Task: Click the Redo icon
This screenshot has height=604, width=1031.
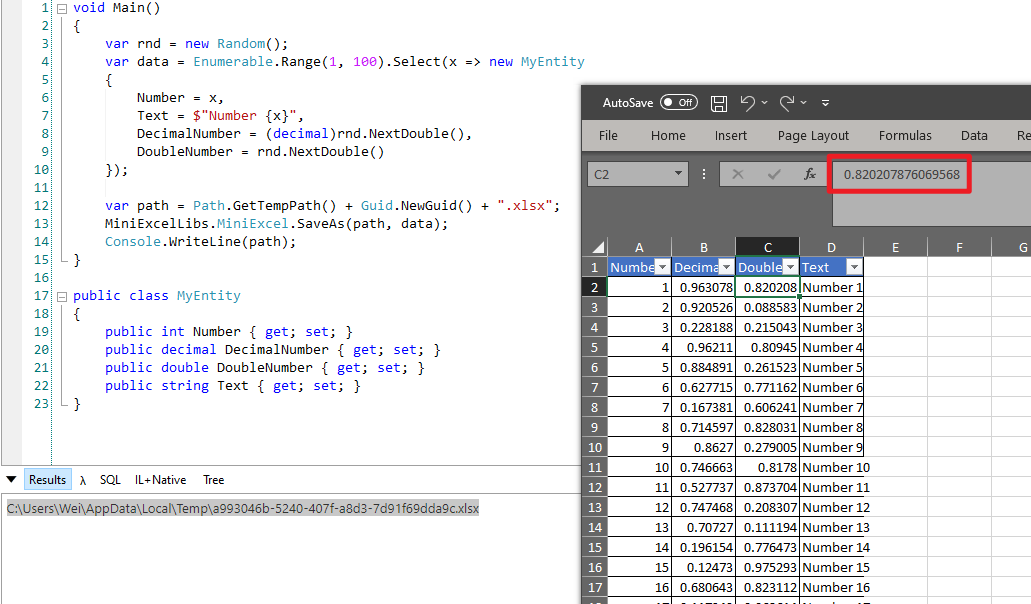Action: tap(789, 102)
